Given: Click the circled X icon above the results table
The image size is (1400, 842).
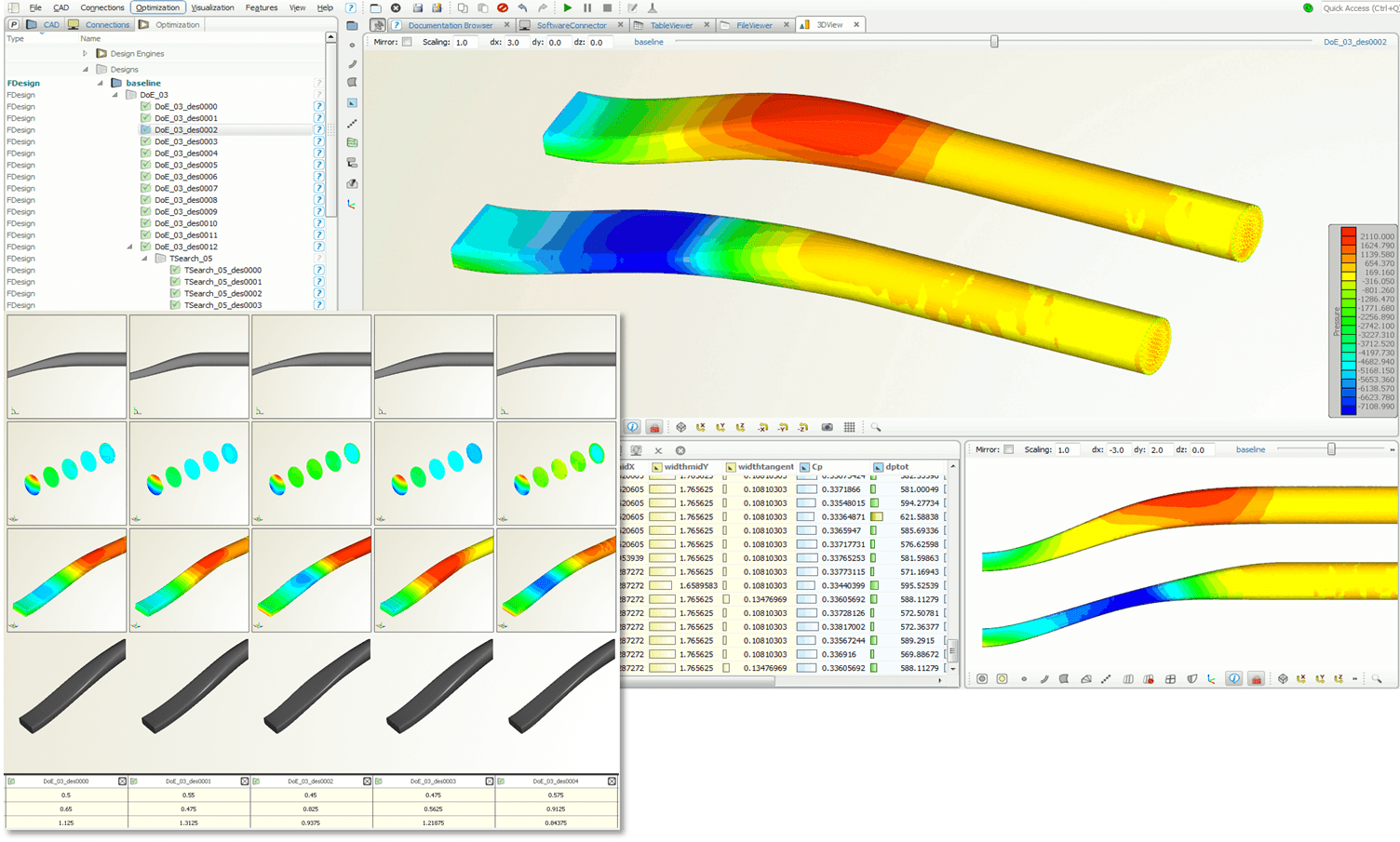Looking at the screenshot, I should point(680,450).
